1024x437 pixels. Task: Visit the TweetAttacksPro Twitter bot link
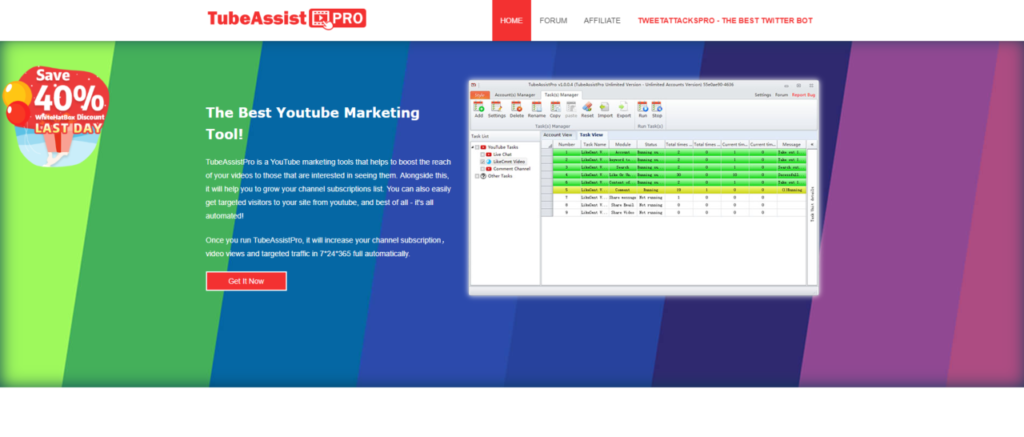point(725,20)
